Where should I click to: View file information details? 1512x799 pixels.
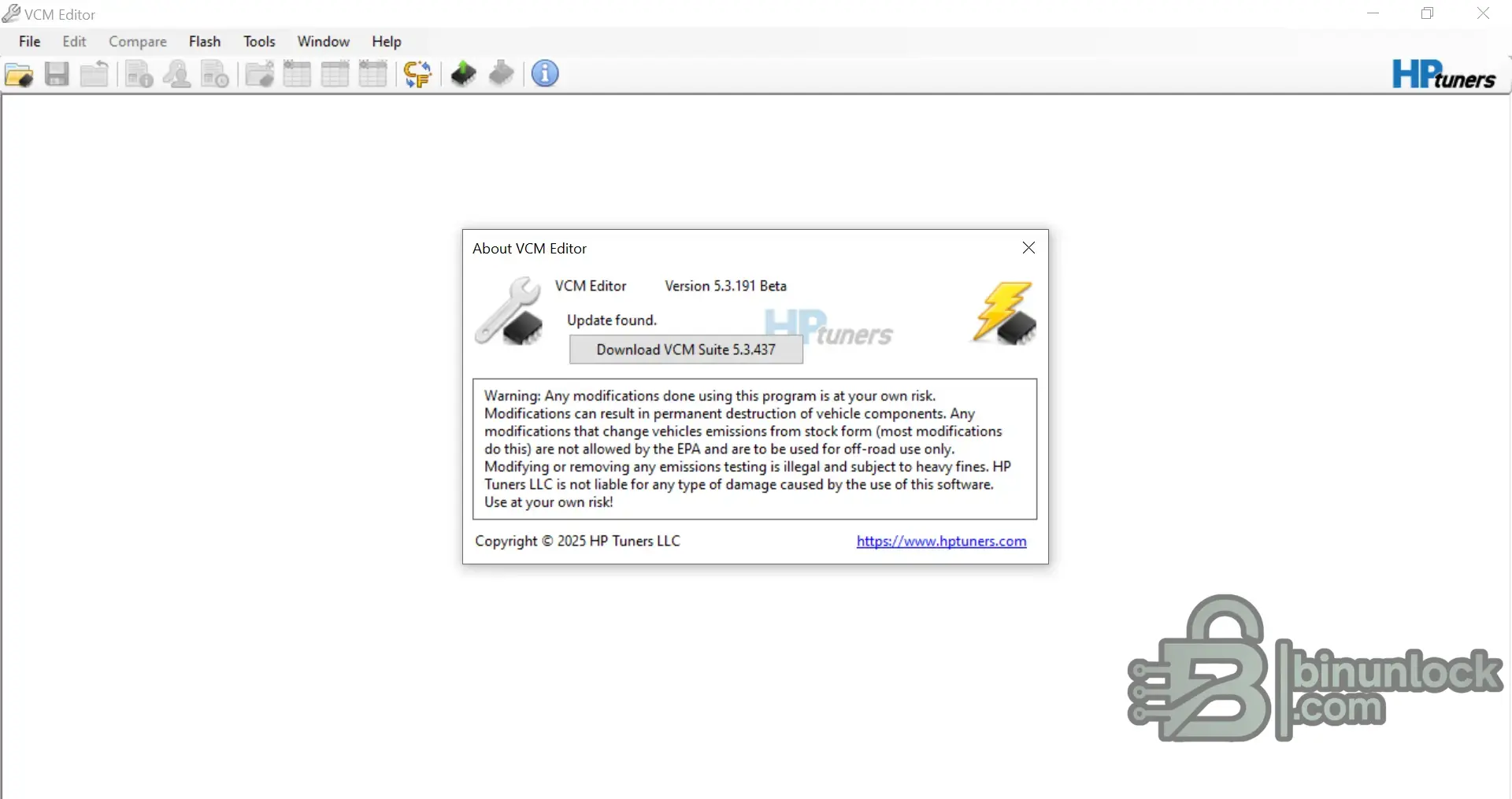pos(138,74)
